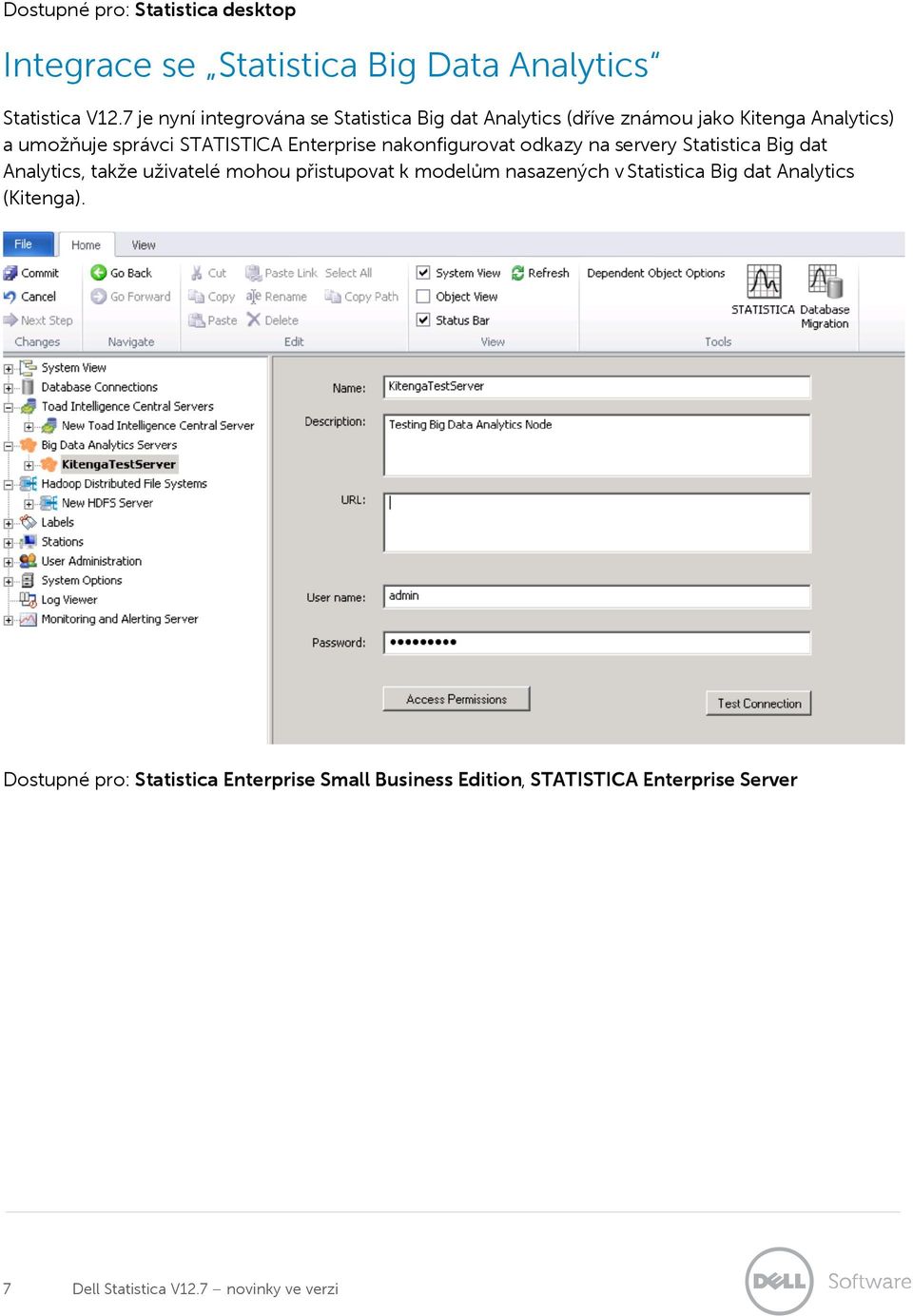Click the Delete X icon

click(x=253, y=320)
